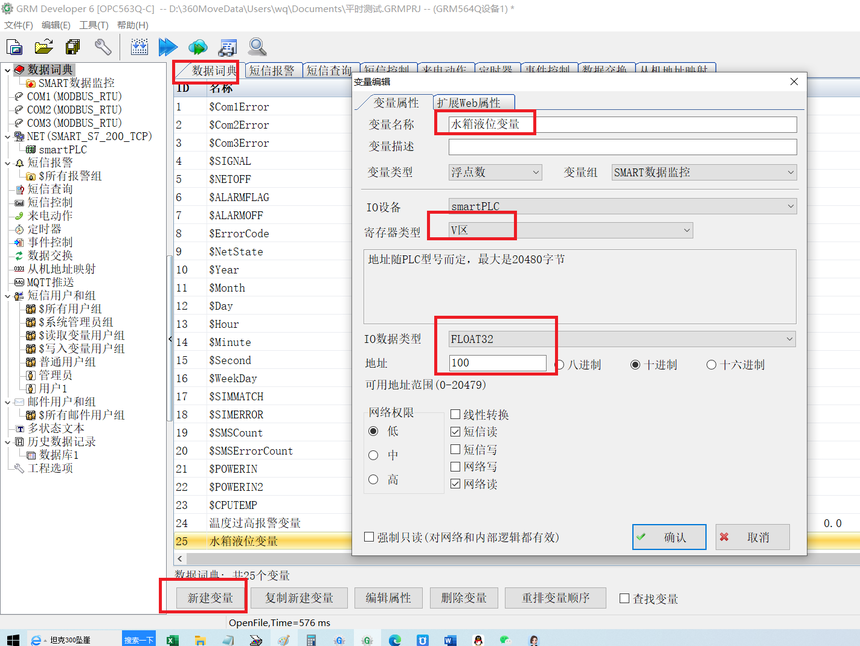The height and width of the screenshot is (646, 860).
Task: Open 寄存器类型 dropdown showing V区
Action: (x=570, y=230)
